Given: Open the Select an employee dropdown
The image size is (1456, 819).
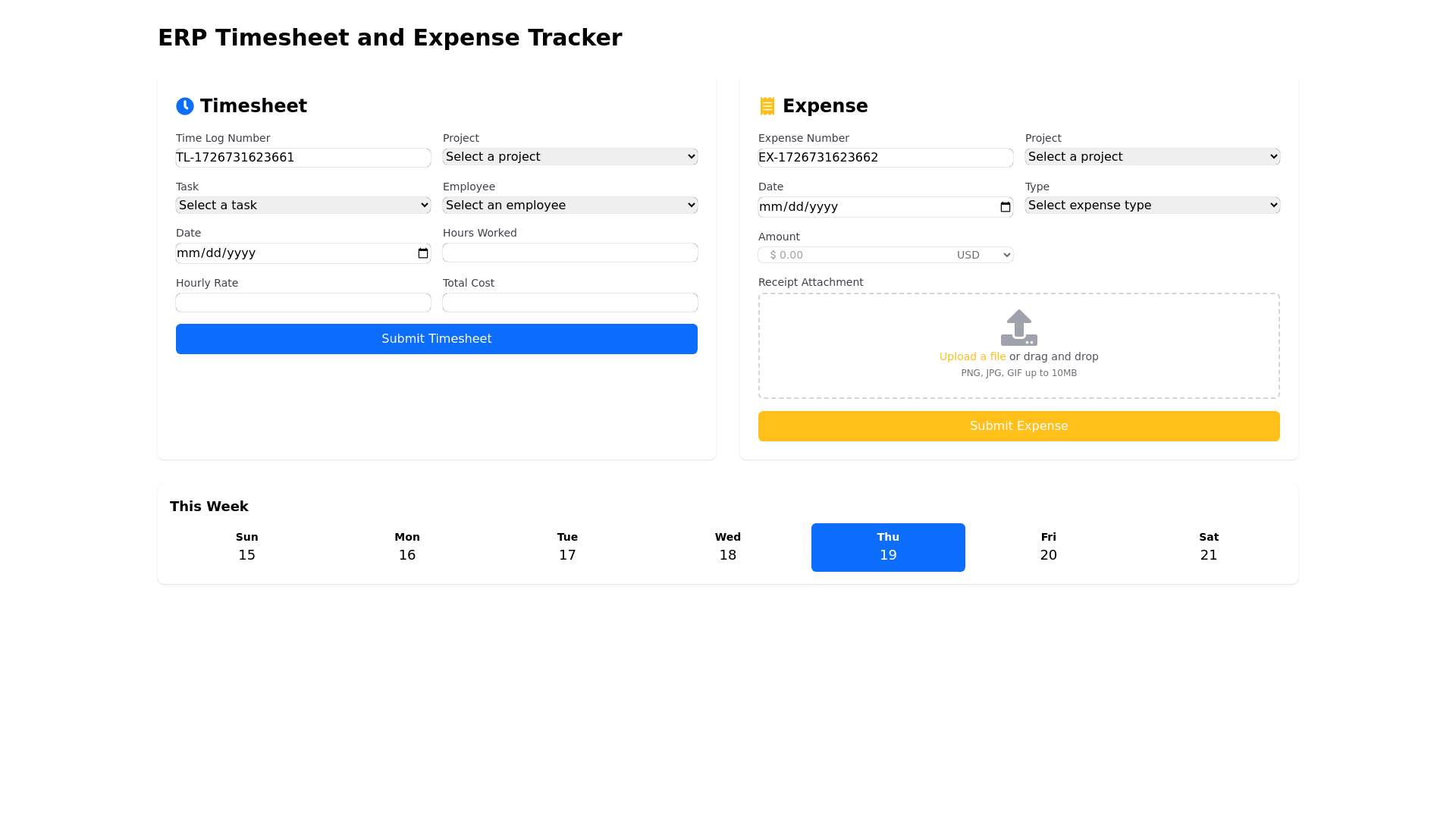Looking at the screenshot, I should pos(570,206).
